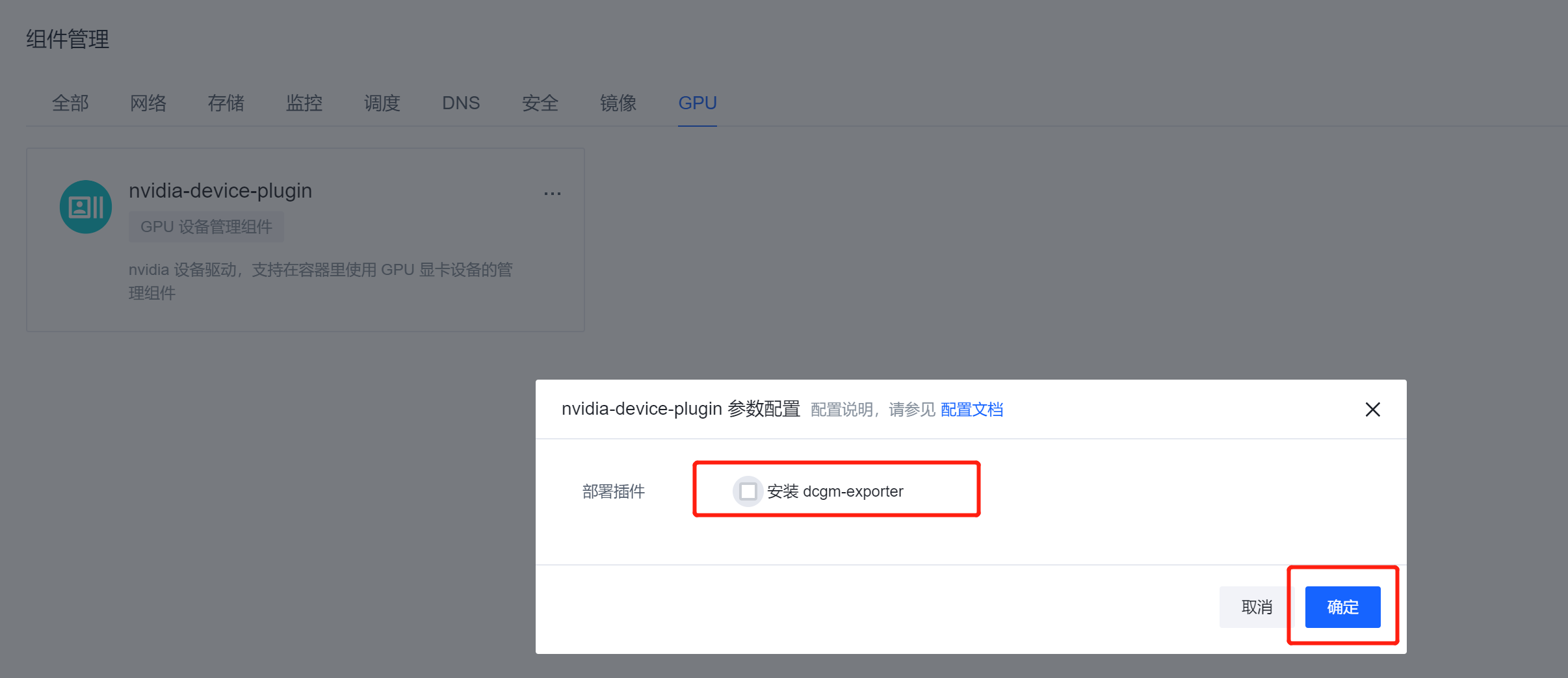The image size is (1568, 678).
Task: Toggle the dcgm-exporter installation option
Action: coord(747,491)
